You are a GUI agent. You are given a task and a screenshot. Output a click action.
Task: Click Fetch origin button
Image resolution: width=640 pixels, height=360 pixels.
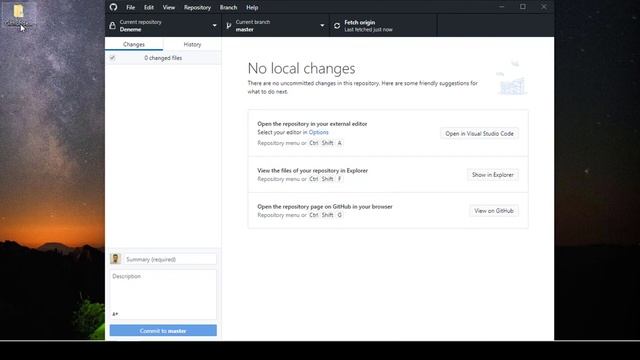click(x=383, y=26)
